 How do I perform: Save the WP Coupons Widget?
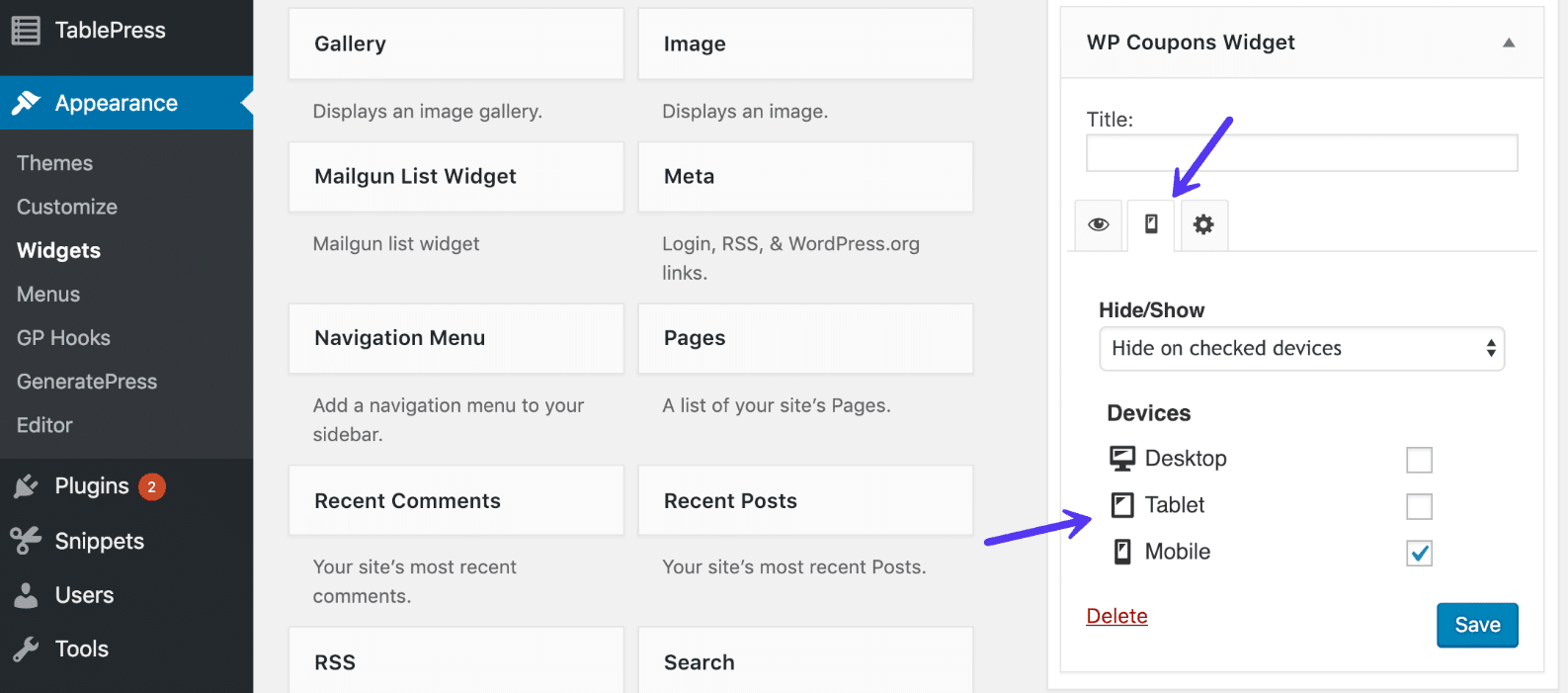pos(1476,625)
